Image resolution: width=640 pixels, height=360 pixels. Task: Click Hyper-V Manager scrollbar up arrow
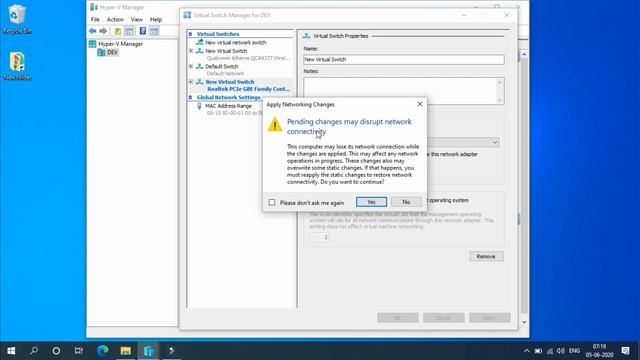[x=524, y=54]
